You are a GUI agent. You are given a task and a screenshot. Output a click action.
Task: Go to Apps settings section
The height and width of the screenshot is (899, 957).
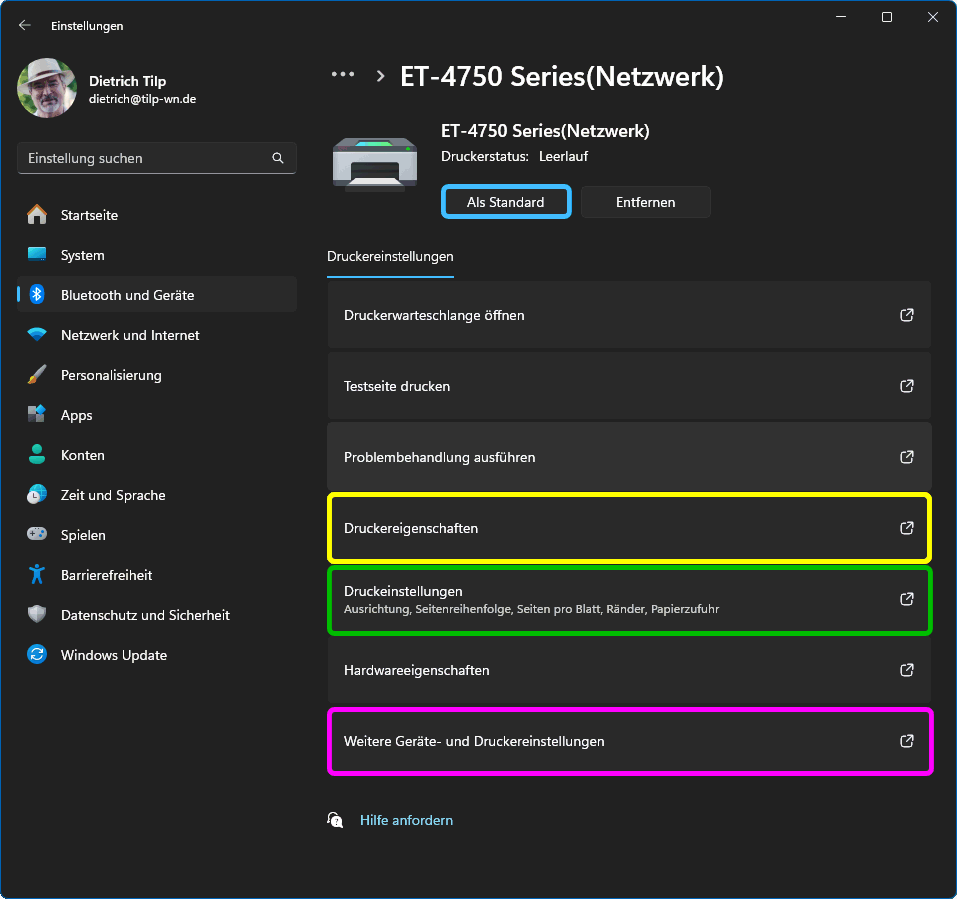coord(76,415)
